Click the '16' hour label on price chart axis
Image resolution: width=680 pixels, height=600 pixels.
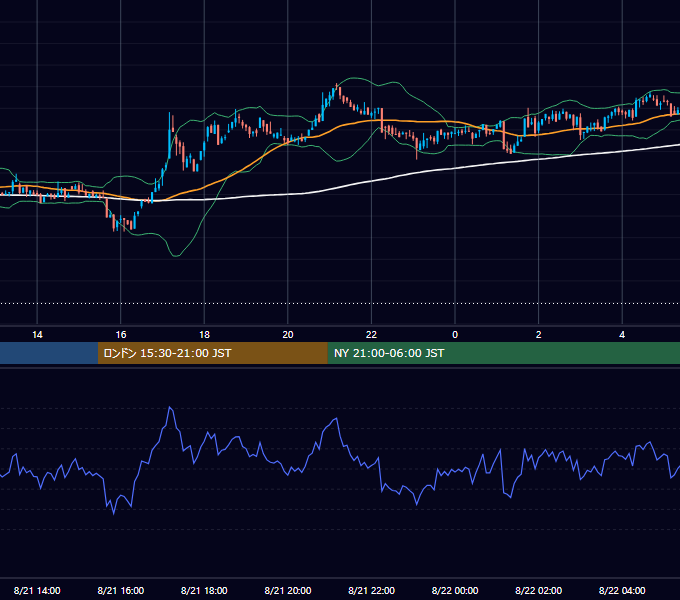pos(121,335)
